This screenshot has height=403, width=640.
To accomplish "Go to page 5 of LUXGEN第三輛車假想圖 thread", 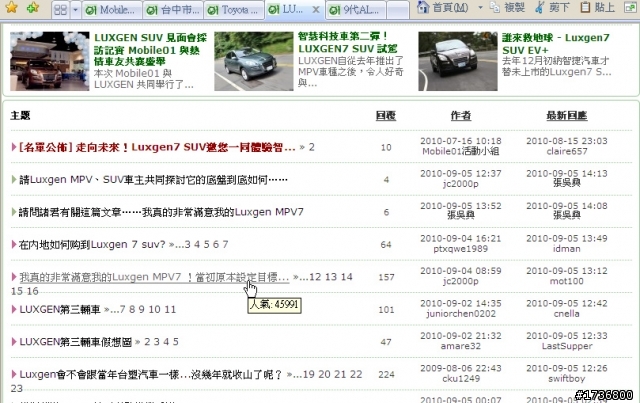I will tap(176, 342).
